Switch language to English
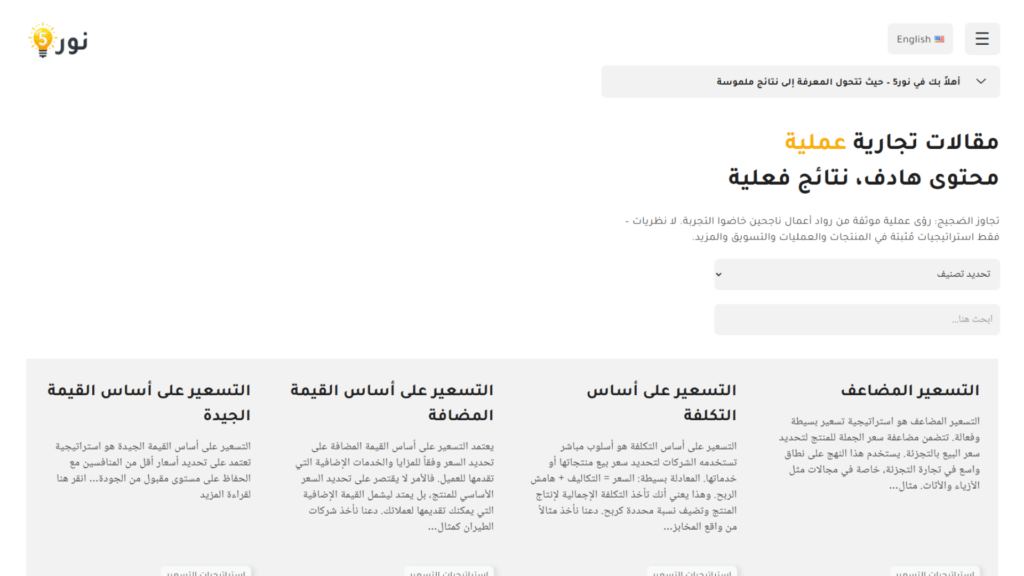This screenshot has height=576, width=1024. pyautogui.click(x=920, y=39)
